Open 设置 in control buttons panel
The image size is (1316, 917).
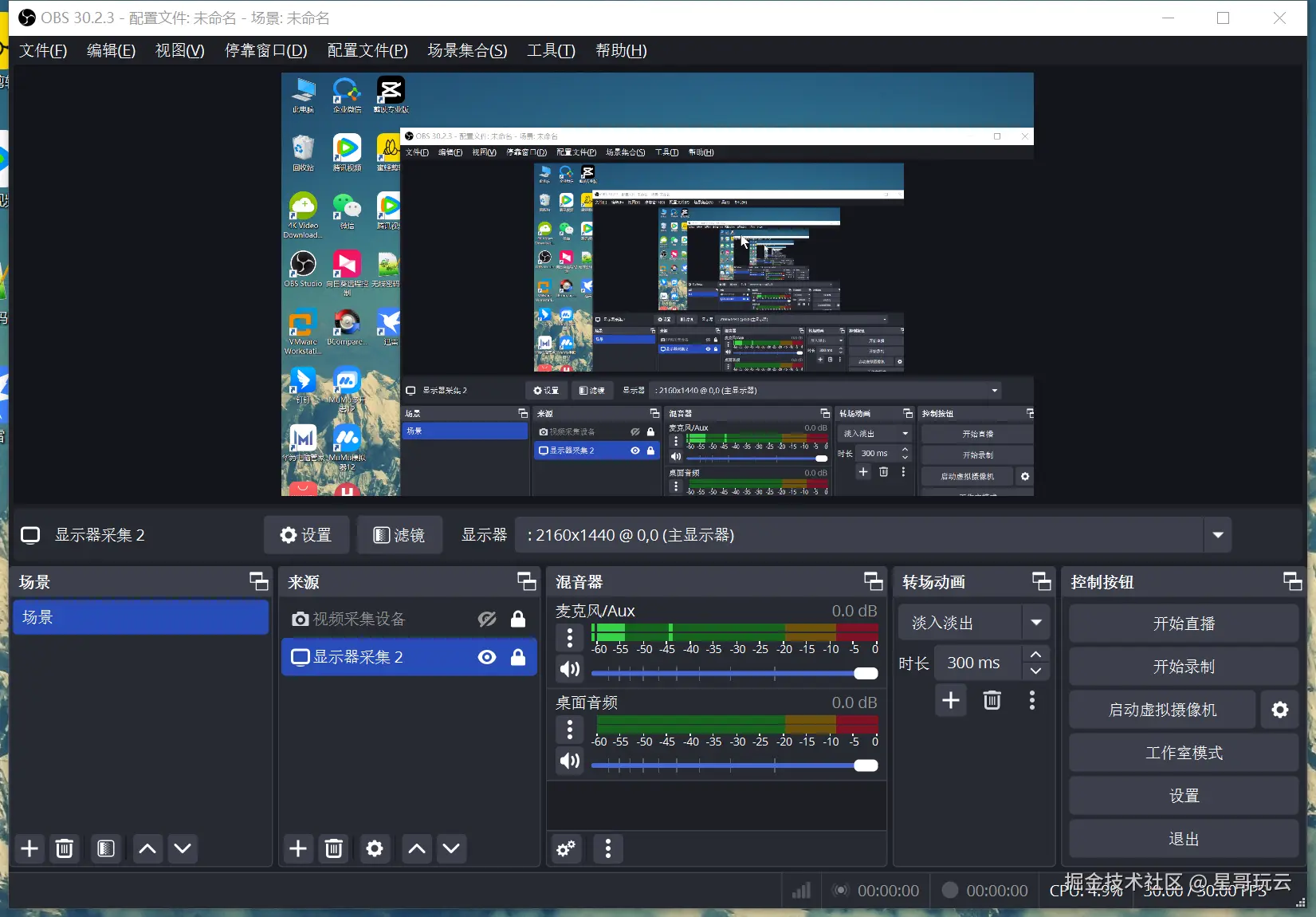point(1184,796)
